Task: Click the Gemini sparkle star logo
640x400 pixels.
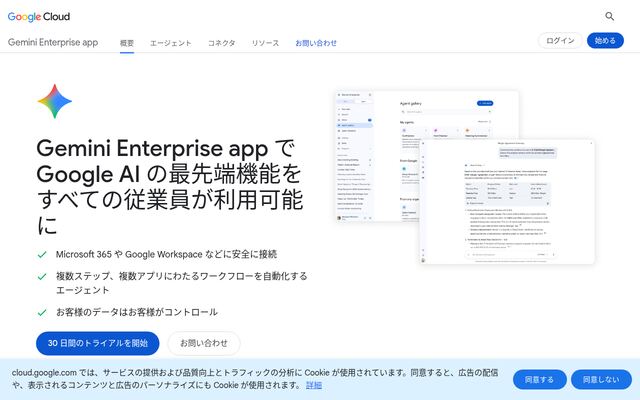Action: [55, 101]
